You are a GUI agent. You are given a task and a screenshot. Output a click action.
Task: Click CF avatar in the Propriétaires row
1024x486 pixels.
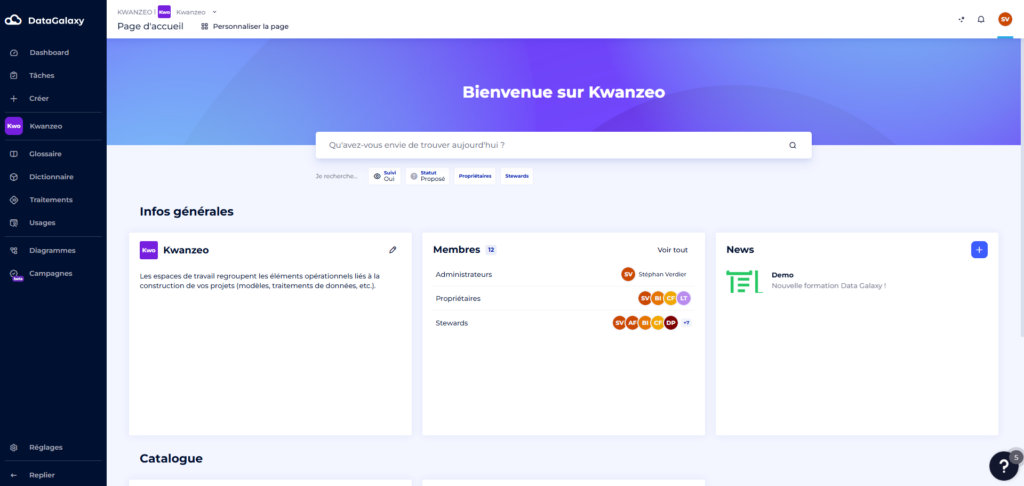coord(671,299)
